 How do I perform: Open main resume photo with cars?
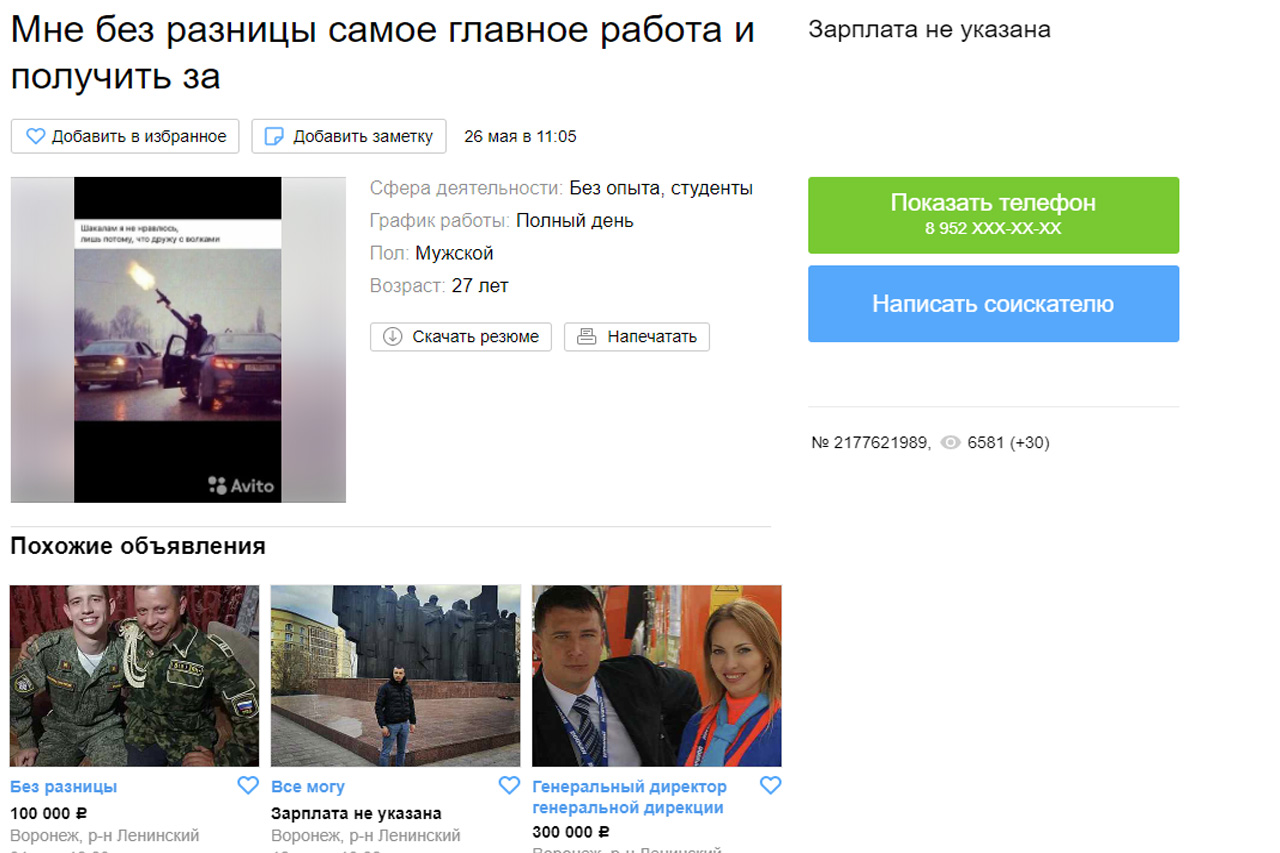[x=178, y=340]
